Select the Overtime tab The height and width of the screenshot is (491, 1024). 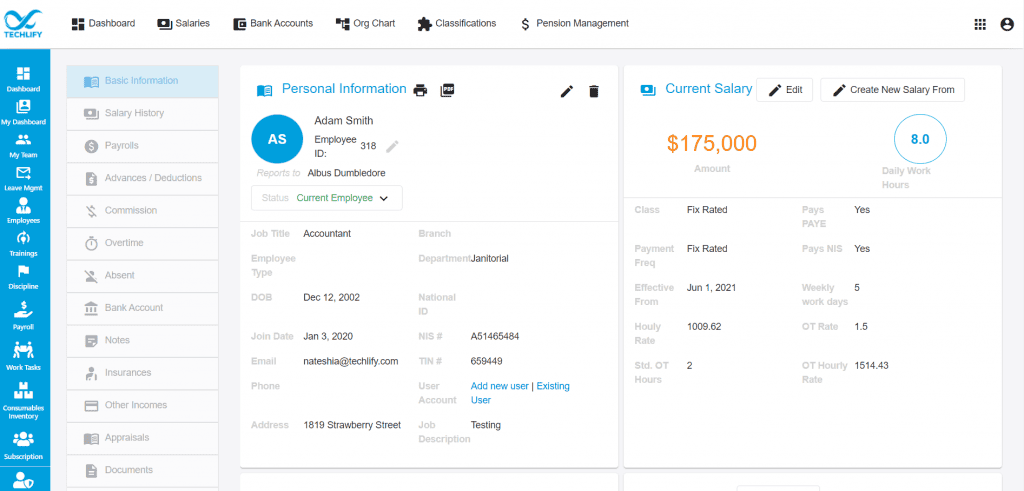[142, 243]
